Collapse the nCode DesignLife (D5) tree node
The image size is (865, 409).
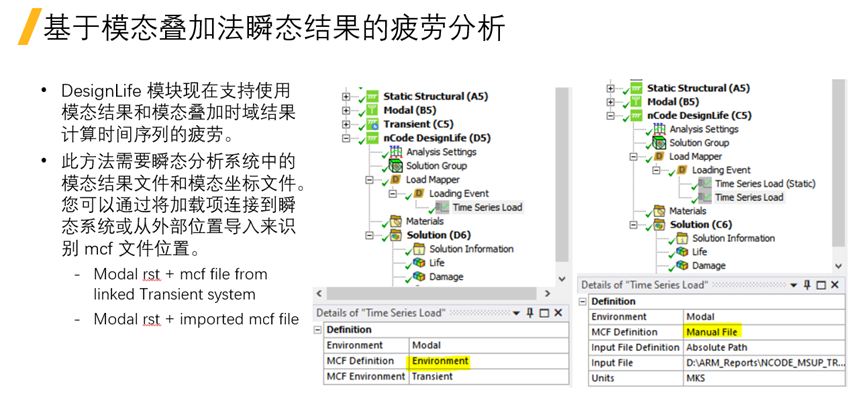(346, 138)
